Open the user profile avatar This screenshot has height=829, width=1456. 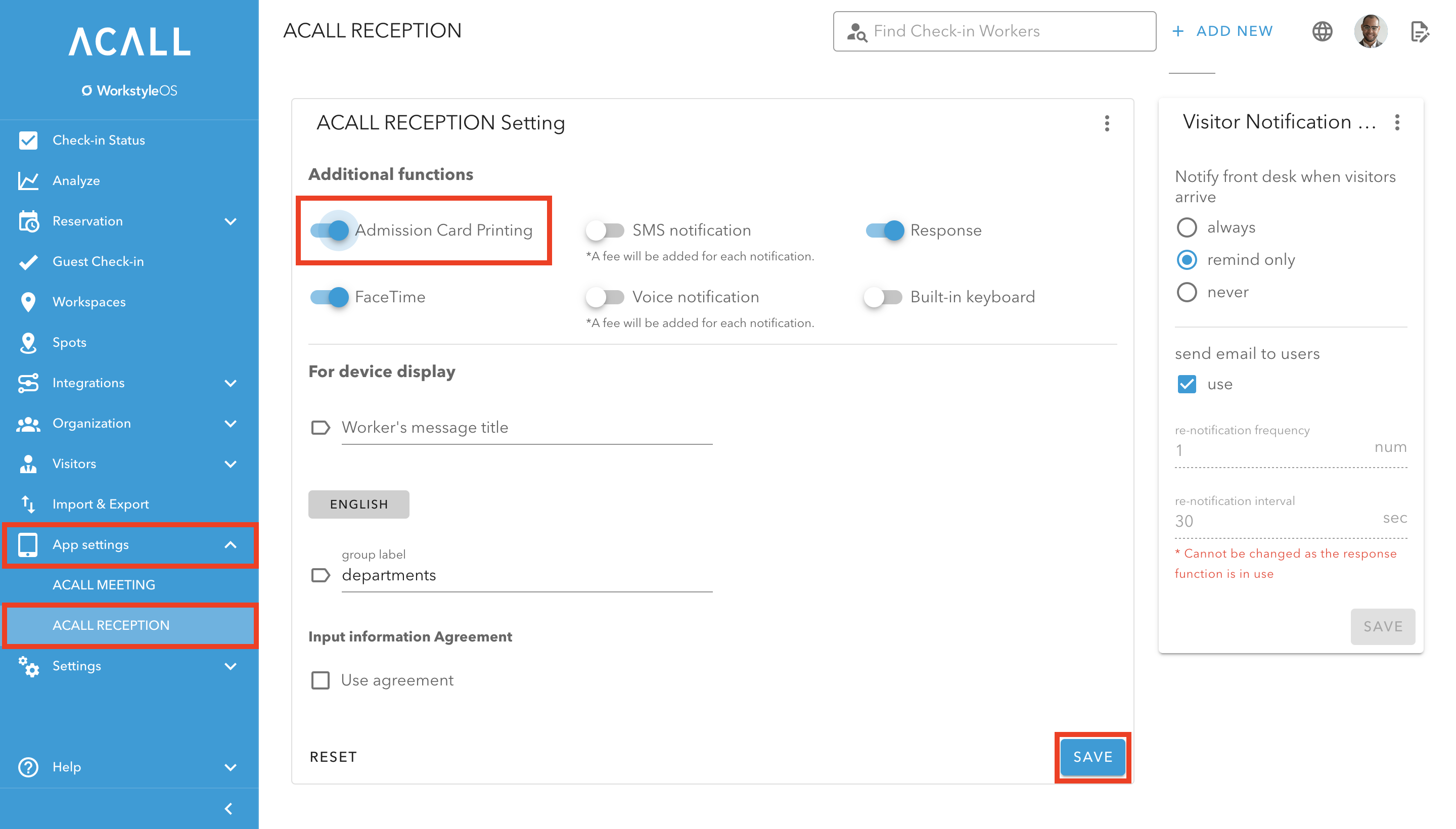(x=1370, y=31)
